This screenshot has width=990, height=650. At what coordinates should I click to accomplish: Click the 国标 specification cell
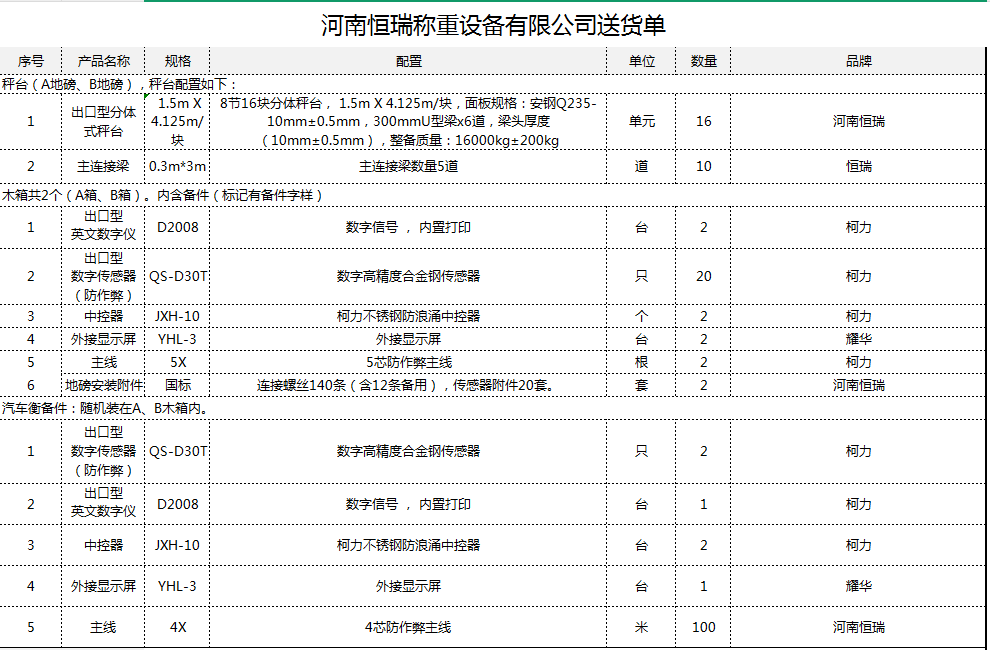[177, 385]
